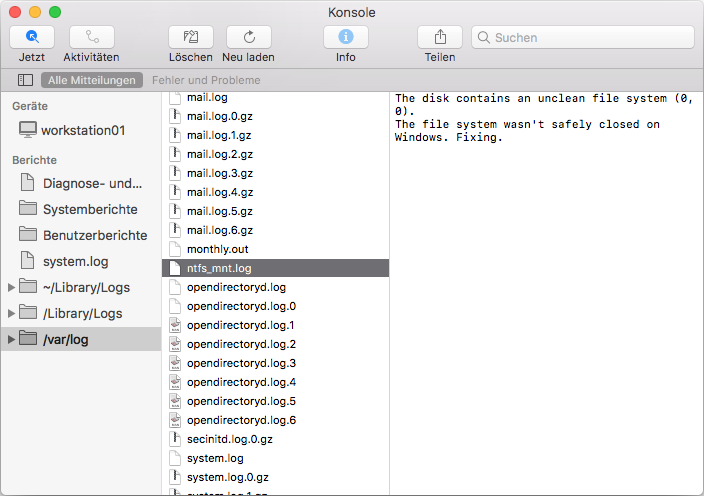Switch to Alle Mitteilungen filter
Screen dimensions: 704x496
(92, 80)
